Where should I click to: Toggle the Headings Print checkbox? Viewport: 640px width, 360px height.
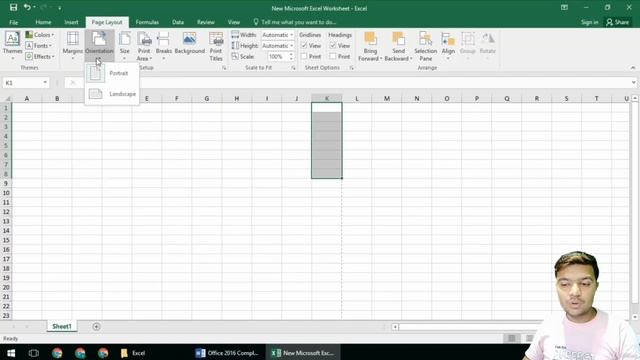[333, 56]
